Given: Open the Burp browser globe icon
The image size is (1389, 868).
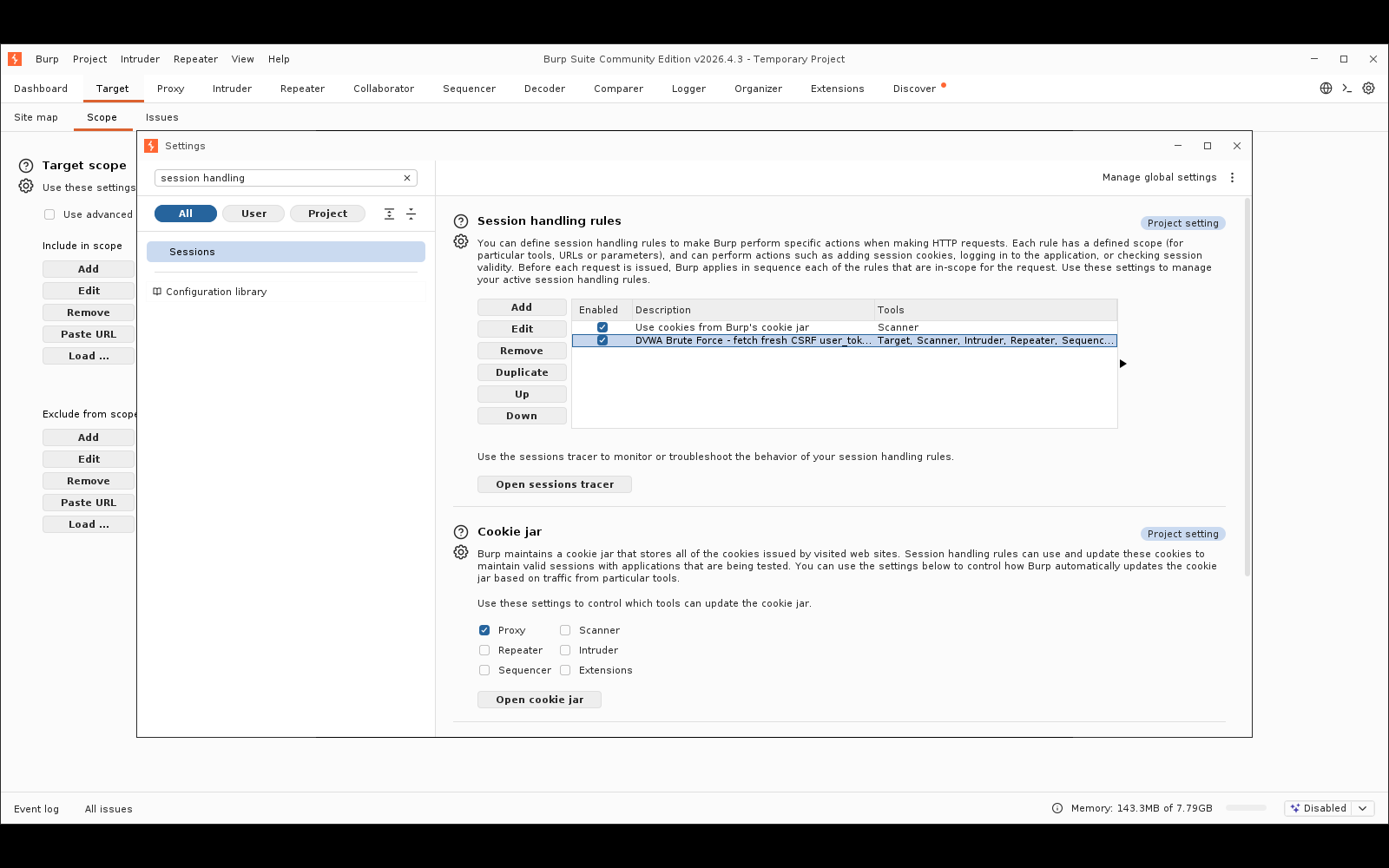Looking at the screenshot, I should point(1326,89).
